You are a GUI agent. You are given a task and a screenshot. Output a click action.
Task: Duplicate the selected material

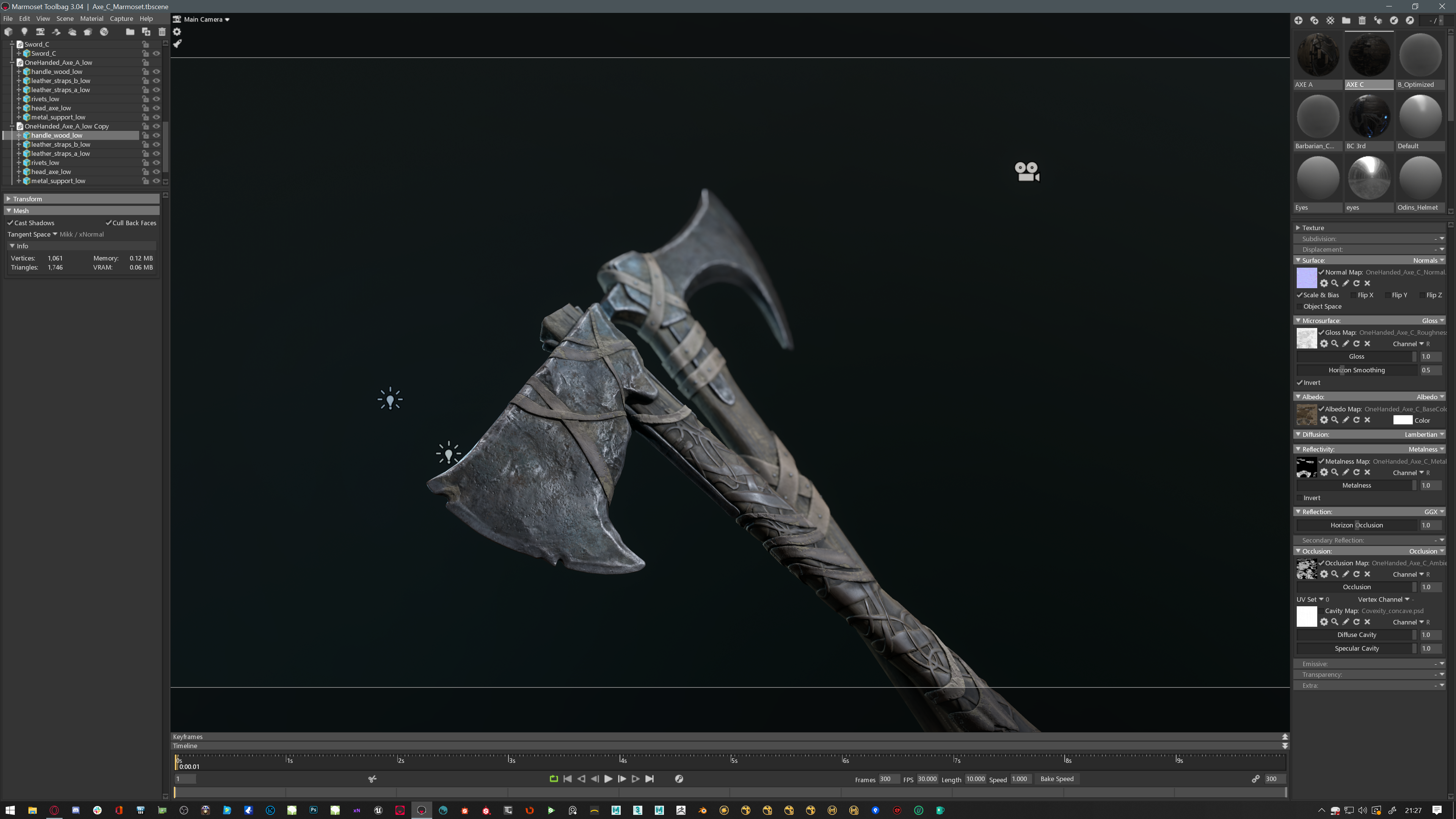(1314, 20)
